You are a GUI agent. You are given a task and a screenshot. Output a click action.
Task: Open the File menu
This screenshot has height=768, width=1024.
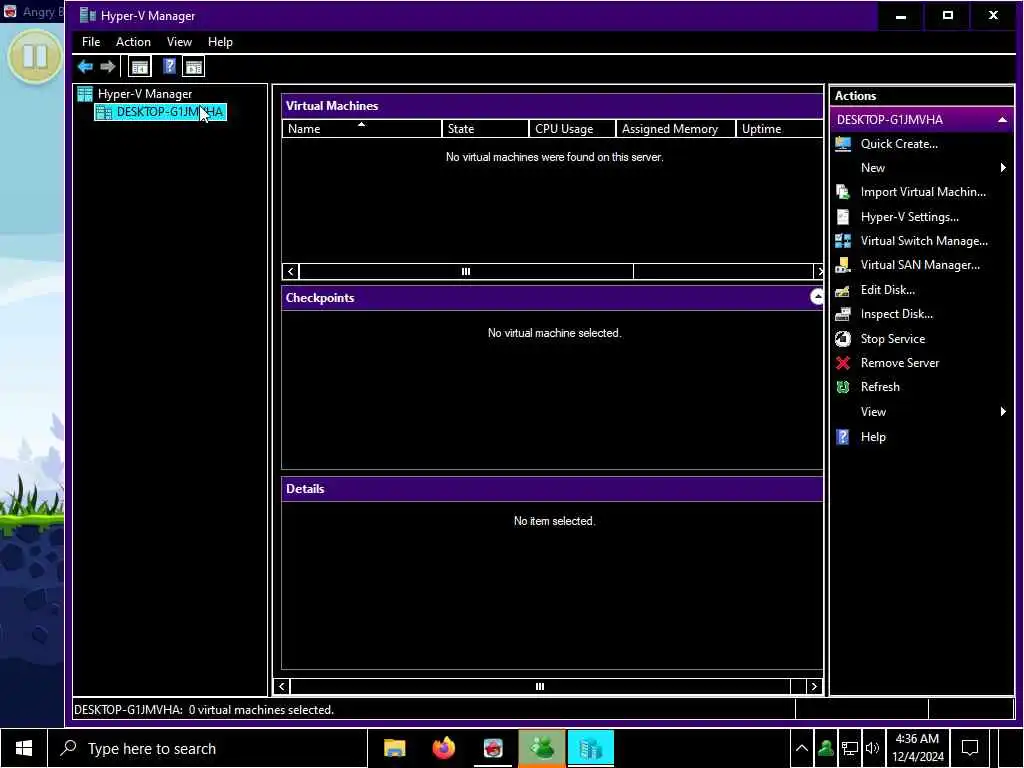tap(91, 42)
